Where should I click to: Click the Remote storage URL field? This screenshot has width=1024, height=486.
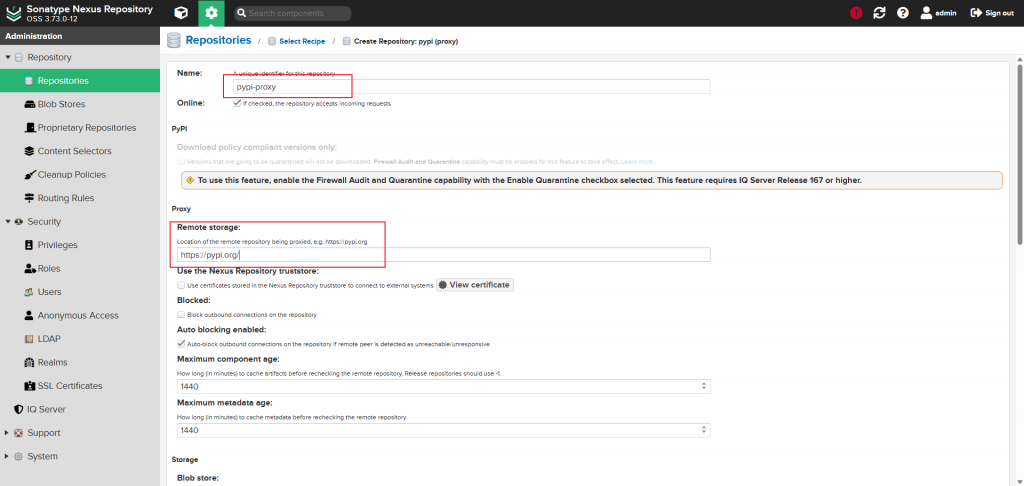[443, 255]
